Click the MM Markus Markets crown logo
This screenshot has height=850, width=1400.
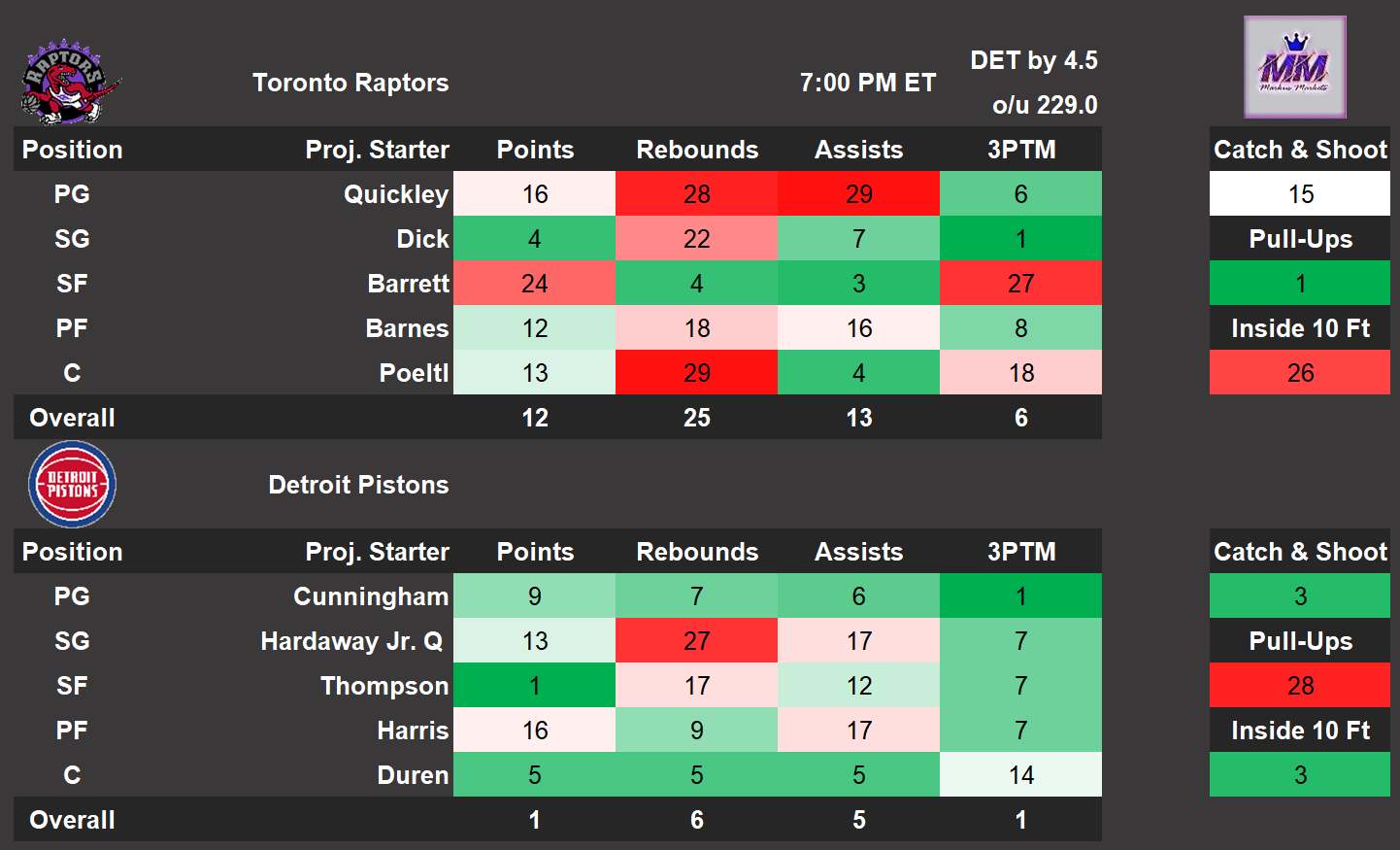(1294, 67)
